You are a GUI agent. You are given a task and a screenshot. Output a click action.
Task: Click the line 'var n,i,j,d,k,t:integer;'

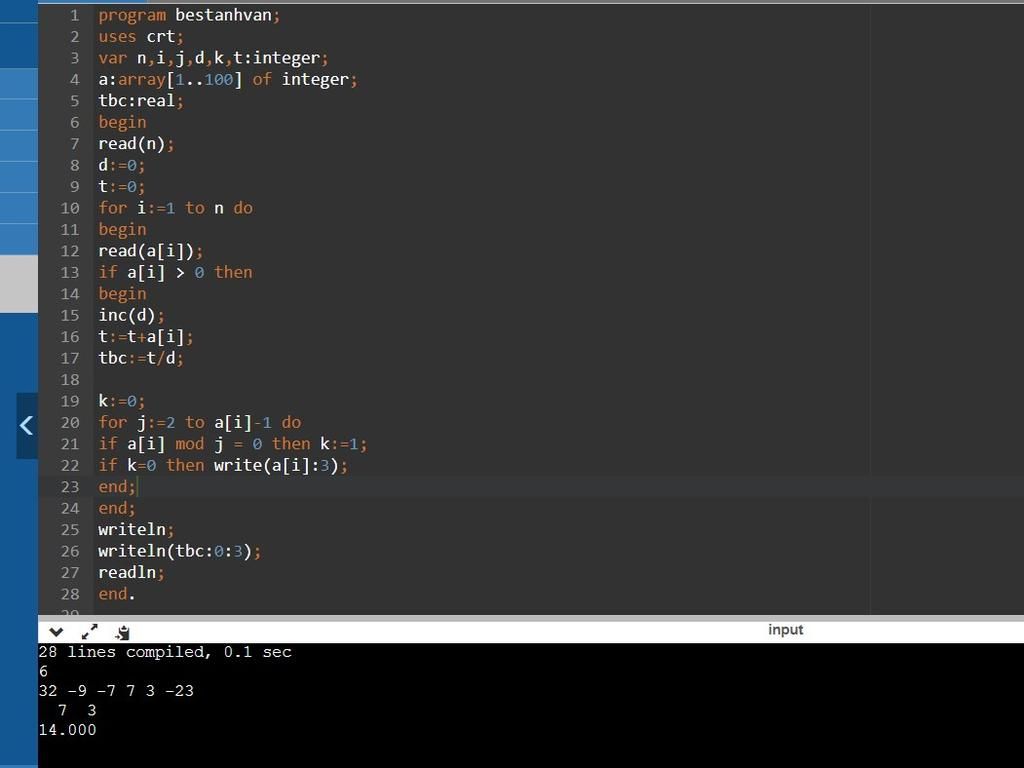(213, 58)
